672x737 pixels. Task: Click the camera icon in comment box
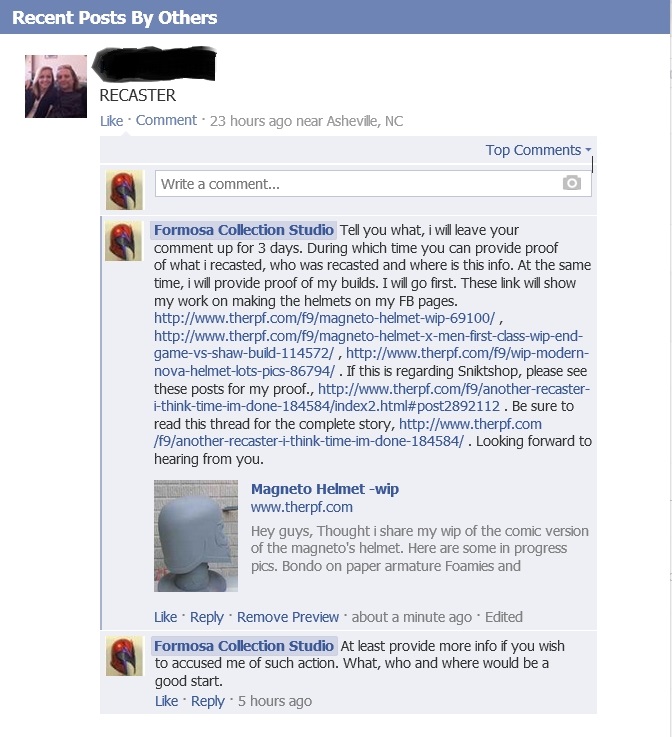(571, 183)
